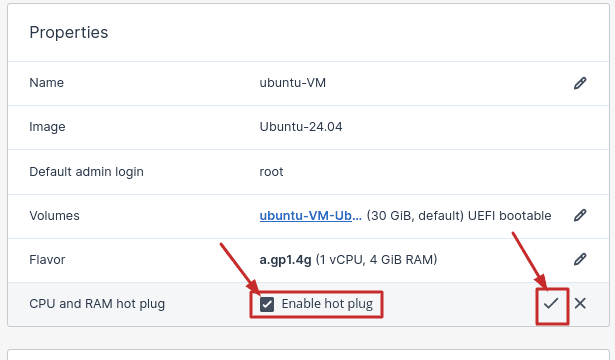Click the Default admin login label

(x=86, y=172)
